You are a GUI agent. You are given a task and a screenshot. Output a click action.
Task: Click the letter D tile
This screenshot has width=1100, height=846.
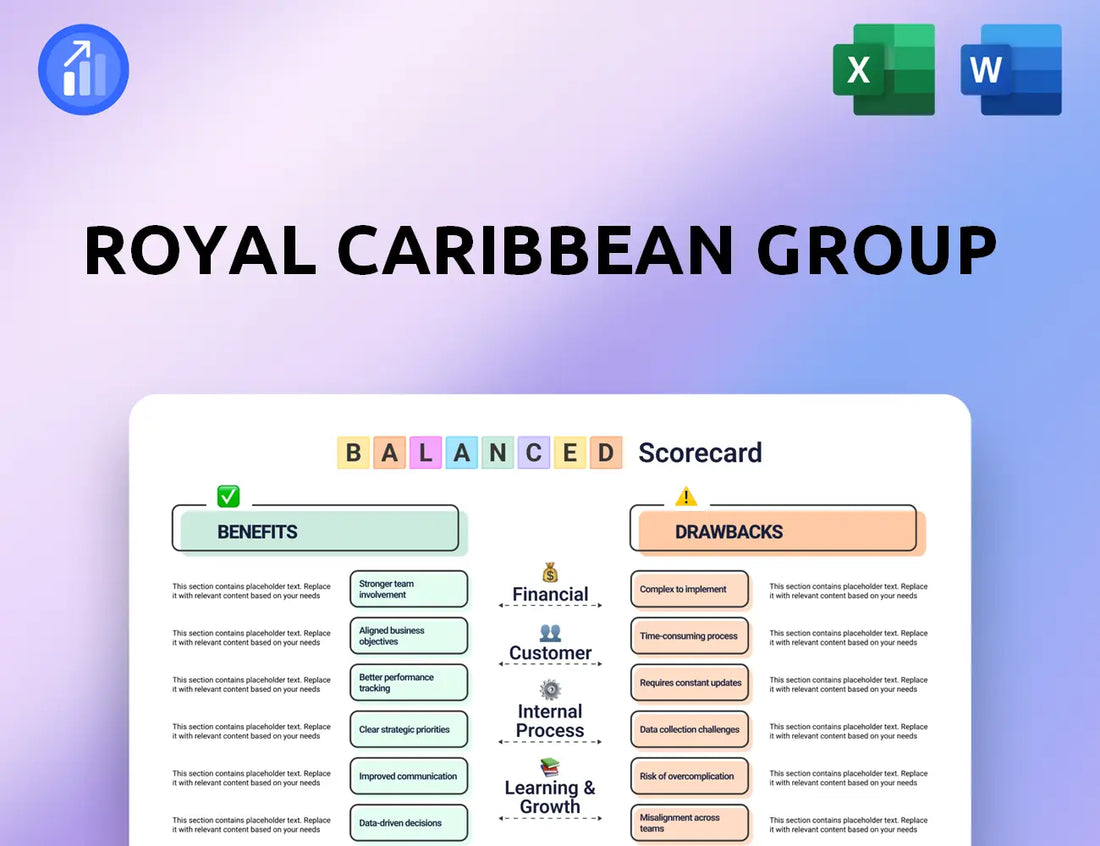[x=606, y=452]
